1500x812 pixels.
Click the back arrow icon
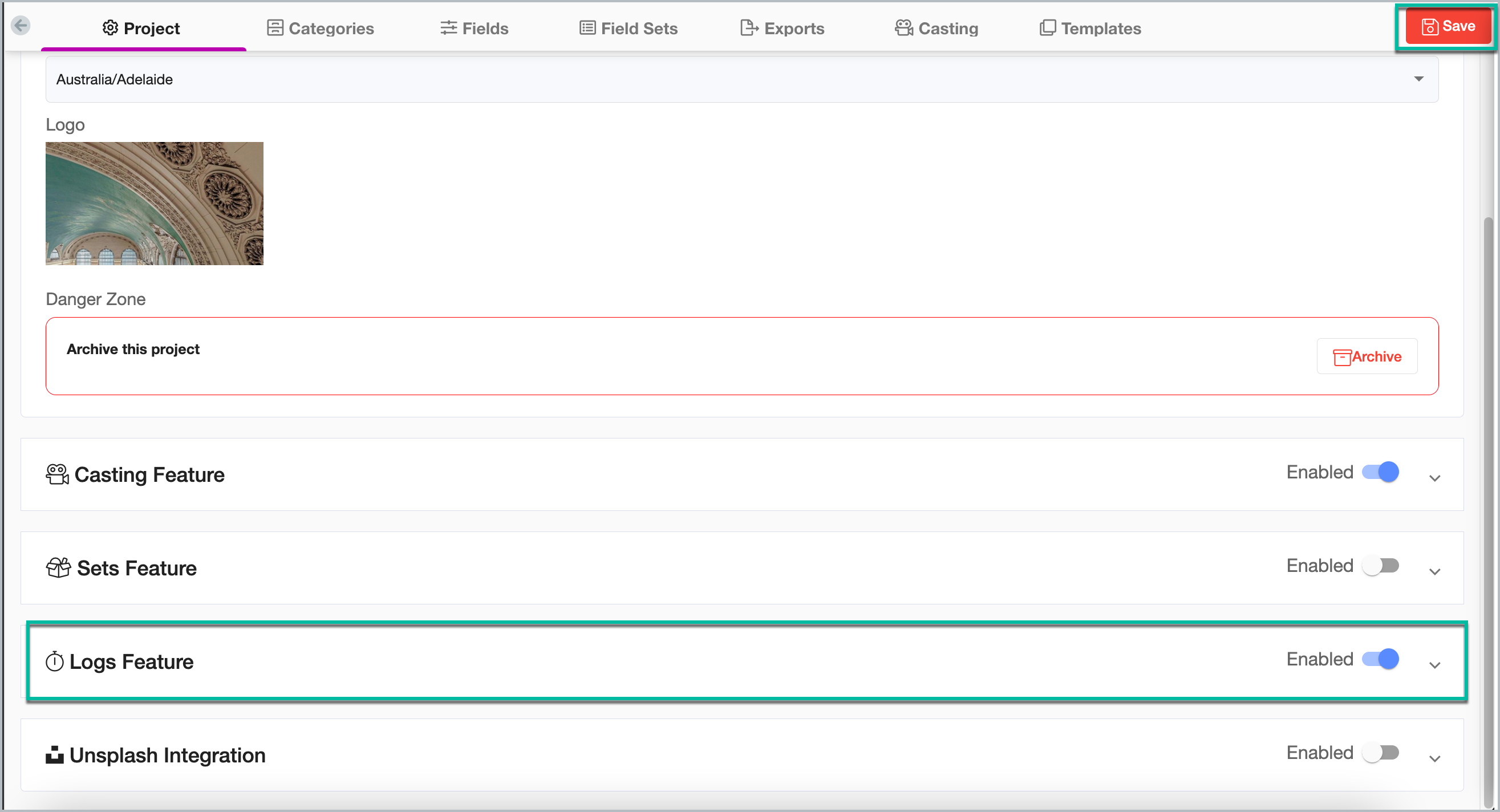[x=21, y=26]
